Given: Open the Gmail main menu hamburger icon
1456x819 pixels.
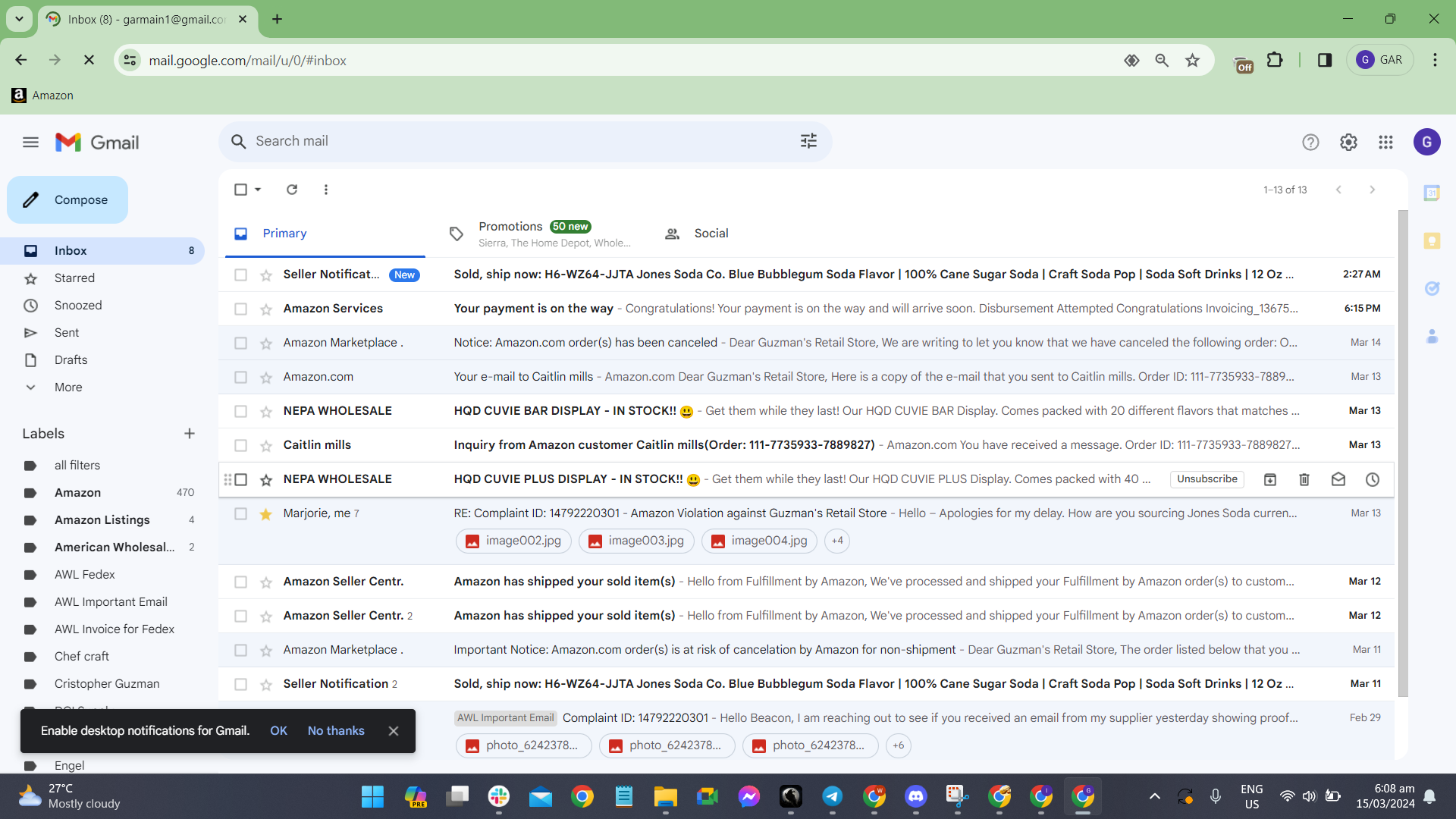Looking at the screenshot, I should pos(30,143).
